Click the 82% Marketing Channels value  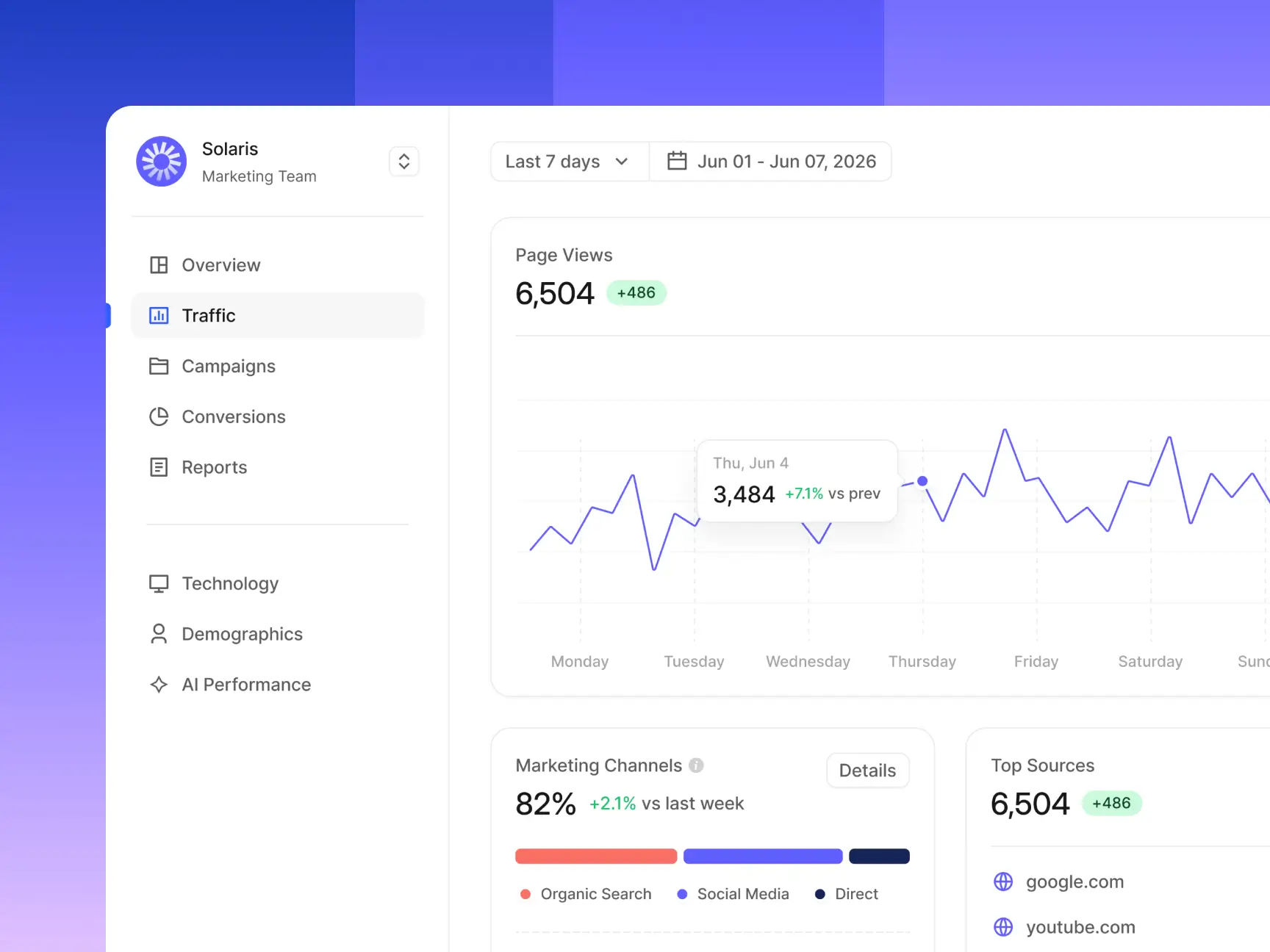[x=545, y=804]
